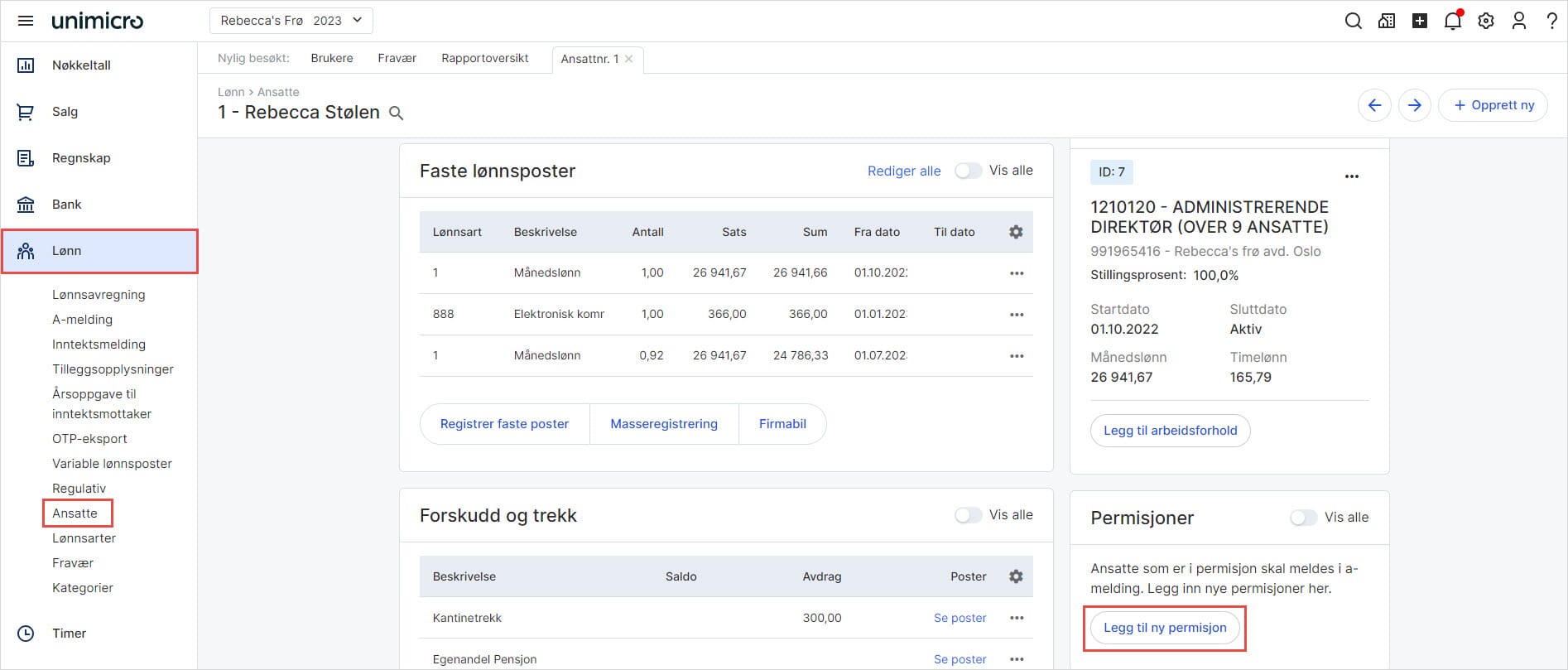Image resolution: width=1568 pixels, height=670 pixels.
Task: Search employee beside Rebecca Stølen name
Action: click(397, 113)
